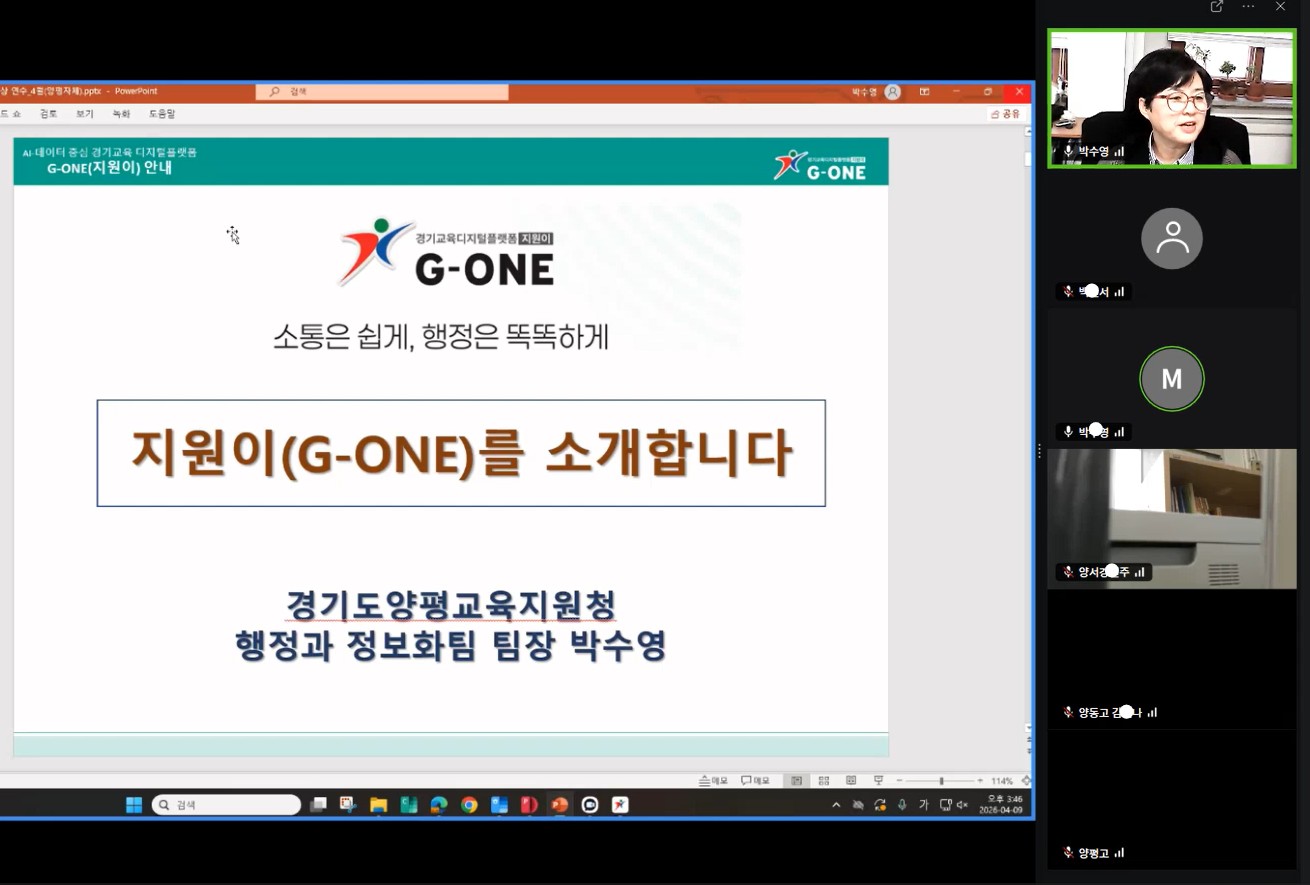Open the taskbar clock showing 오후 3:46
This screenshot has width=1310, height=885.
[1001, 805]
